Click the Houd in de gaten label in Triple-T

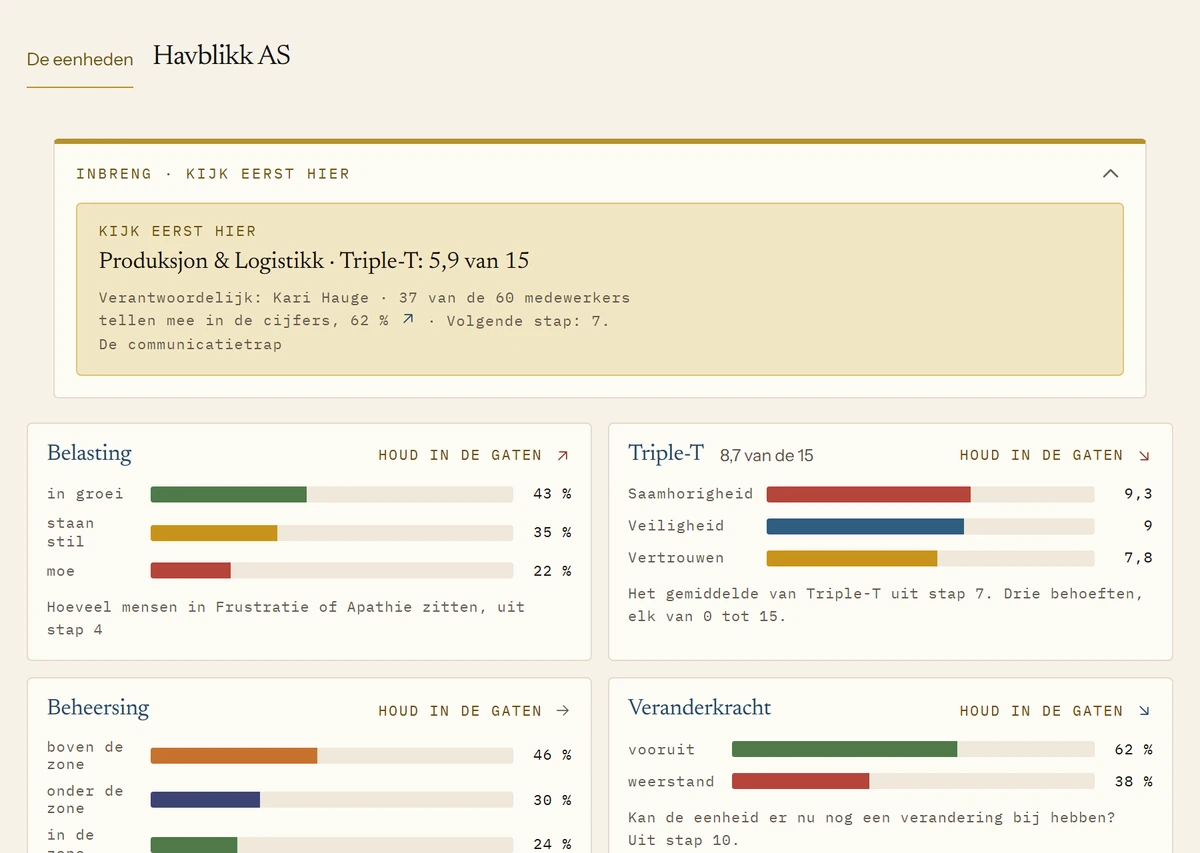tap(1041, 455)
